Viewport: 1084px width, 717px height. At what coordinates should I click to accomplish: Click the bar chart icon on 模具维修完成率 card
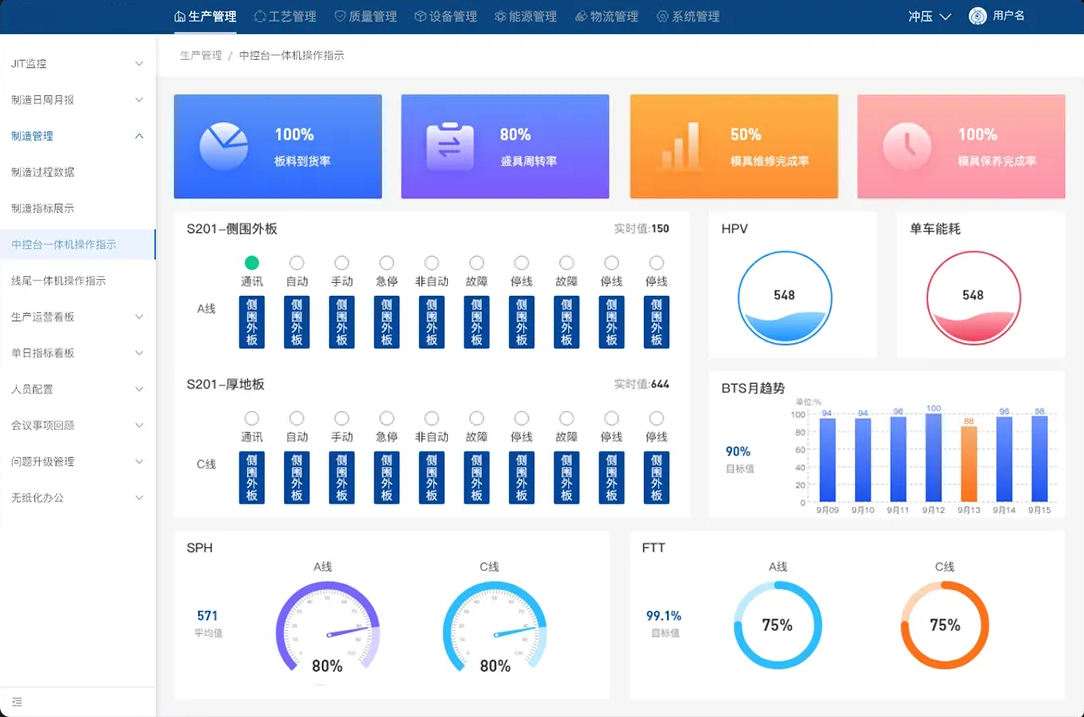tap(679, 147)
